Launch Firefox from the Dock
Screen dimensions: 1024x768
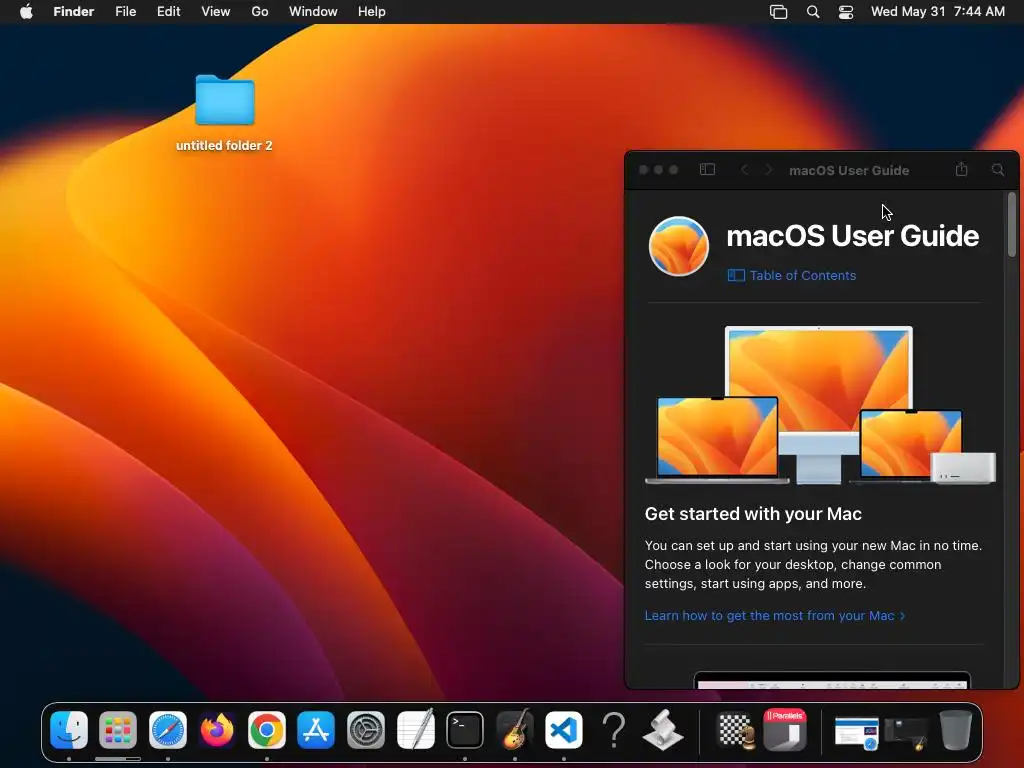[217, 729]
